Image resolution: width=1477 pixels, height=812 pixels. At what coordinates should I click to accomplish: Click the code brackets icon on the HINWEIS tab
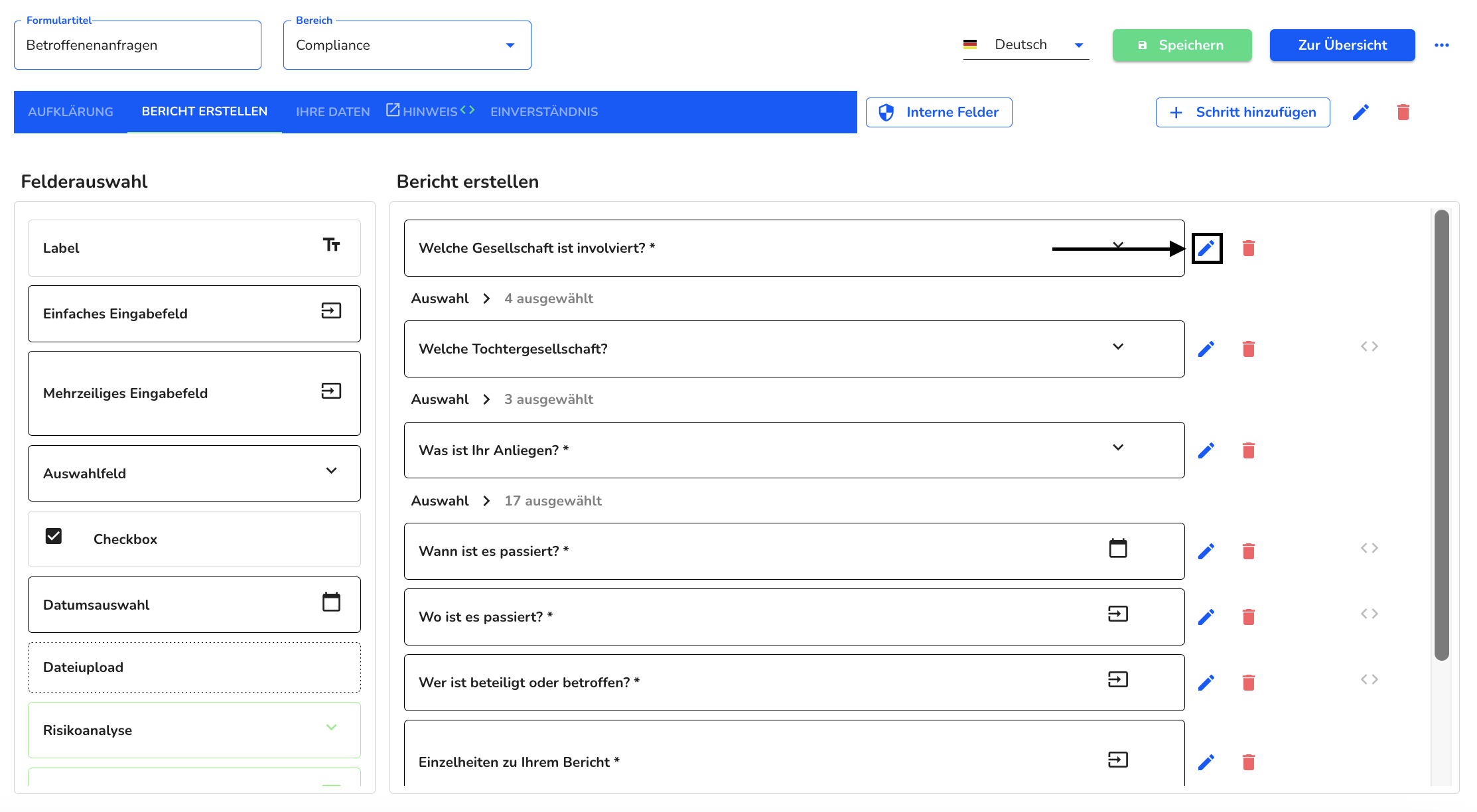pyautogui.click(x=467, y=110)
